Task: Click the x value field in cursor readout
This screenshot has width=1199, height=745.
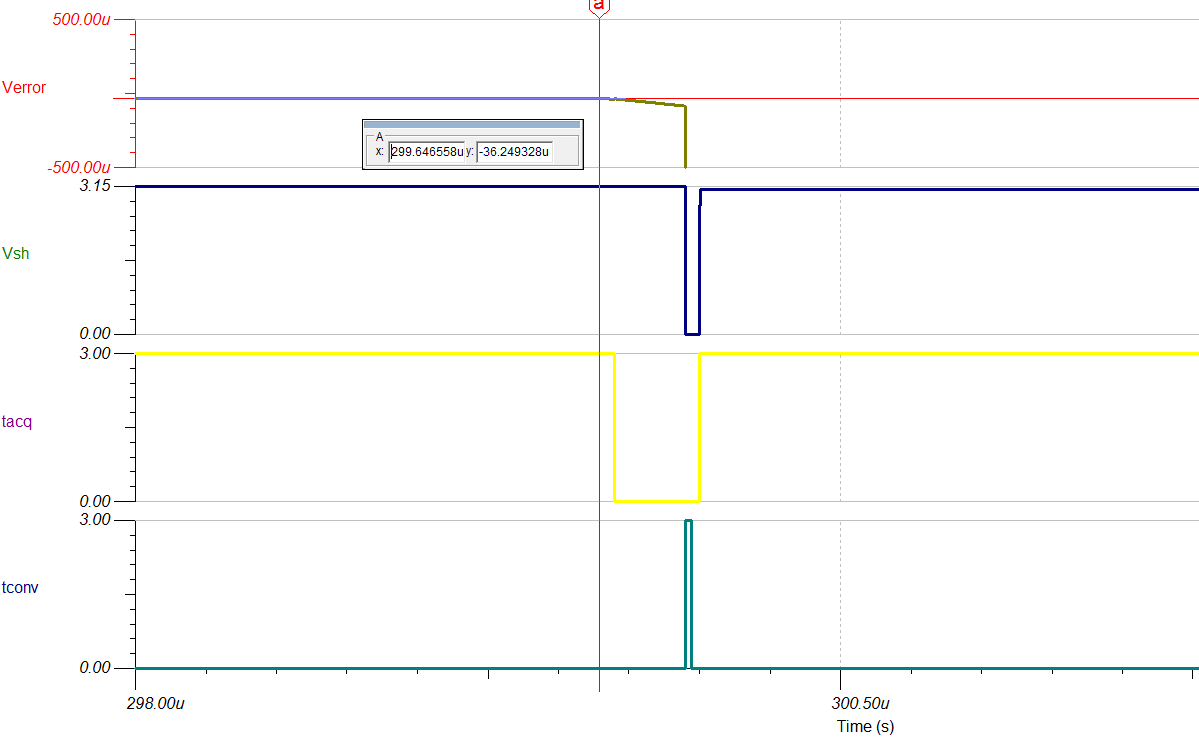Action: pos(427,152)
